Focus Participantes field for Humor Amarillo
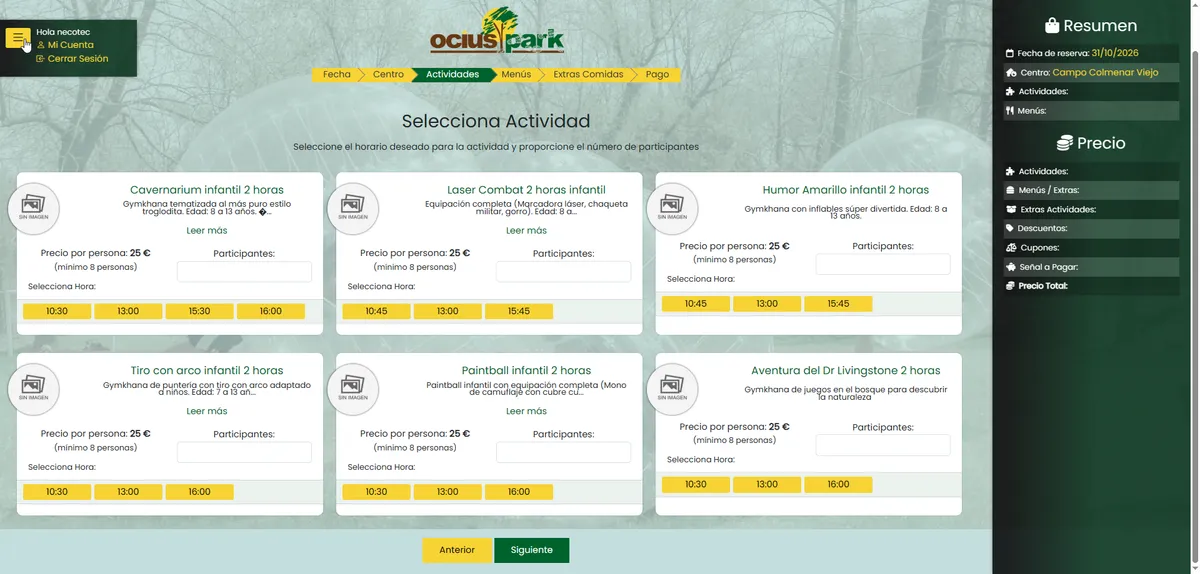1200x574 pixels. [883, 264]
